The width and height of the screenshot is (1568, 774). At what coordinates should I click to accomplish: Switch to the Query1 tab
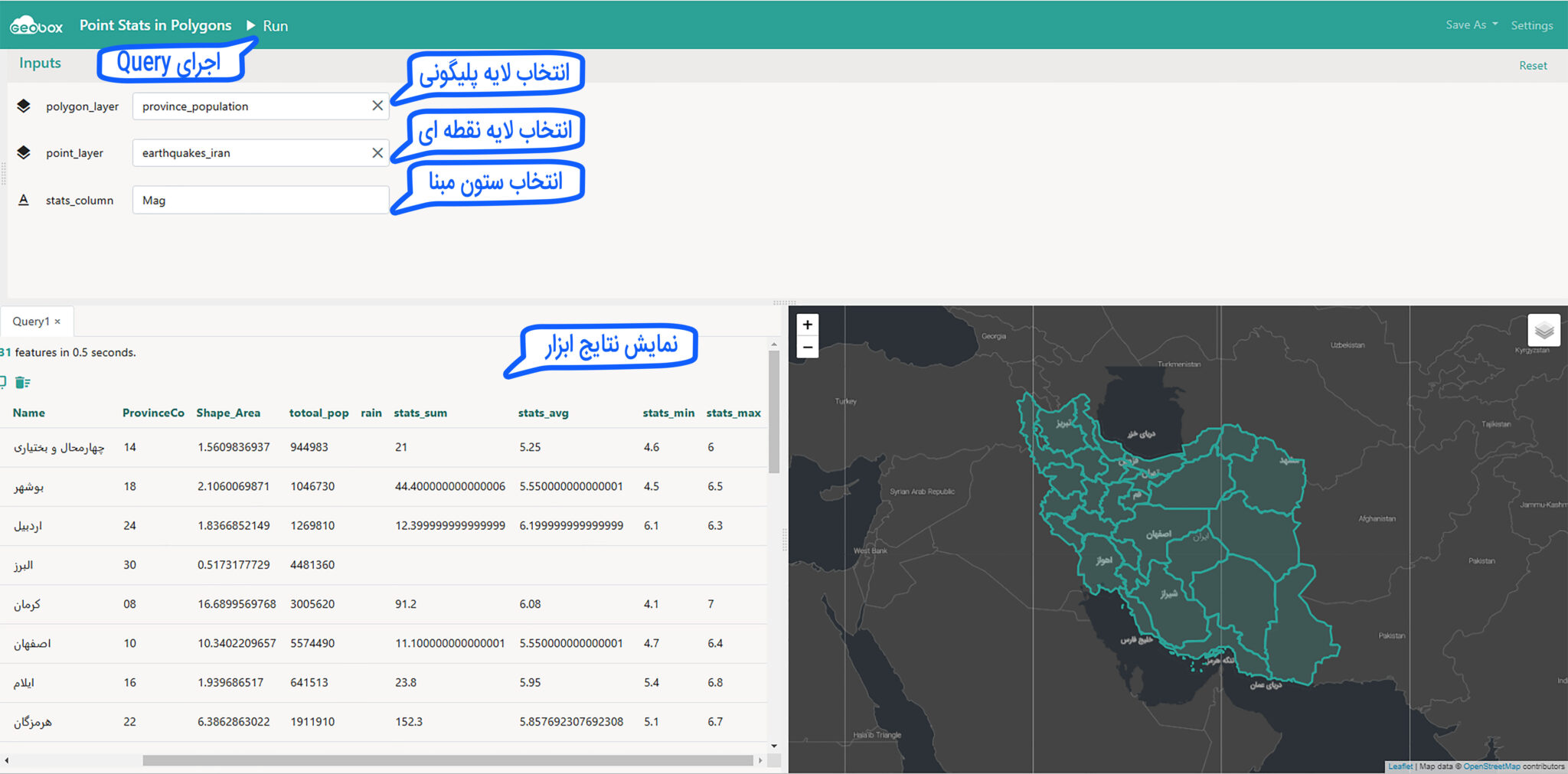pos(31,321)
